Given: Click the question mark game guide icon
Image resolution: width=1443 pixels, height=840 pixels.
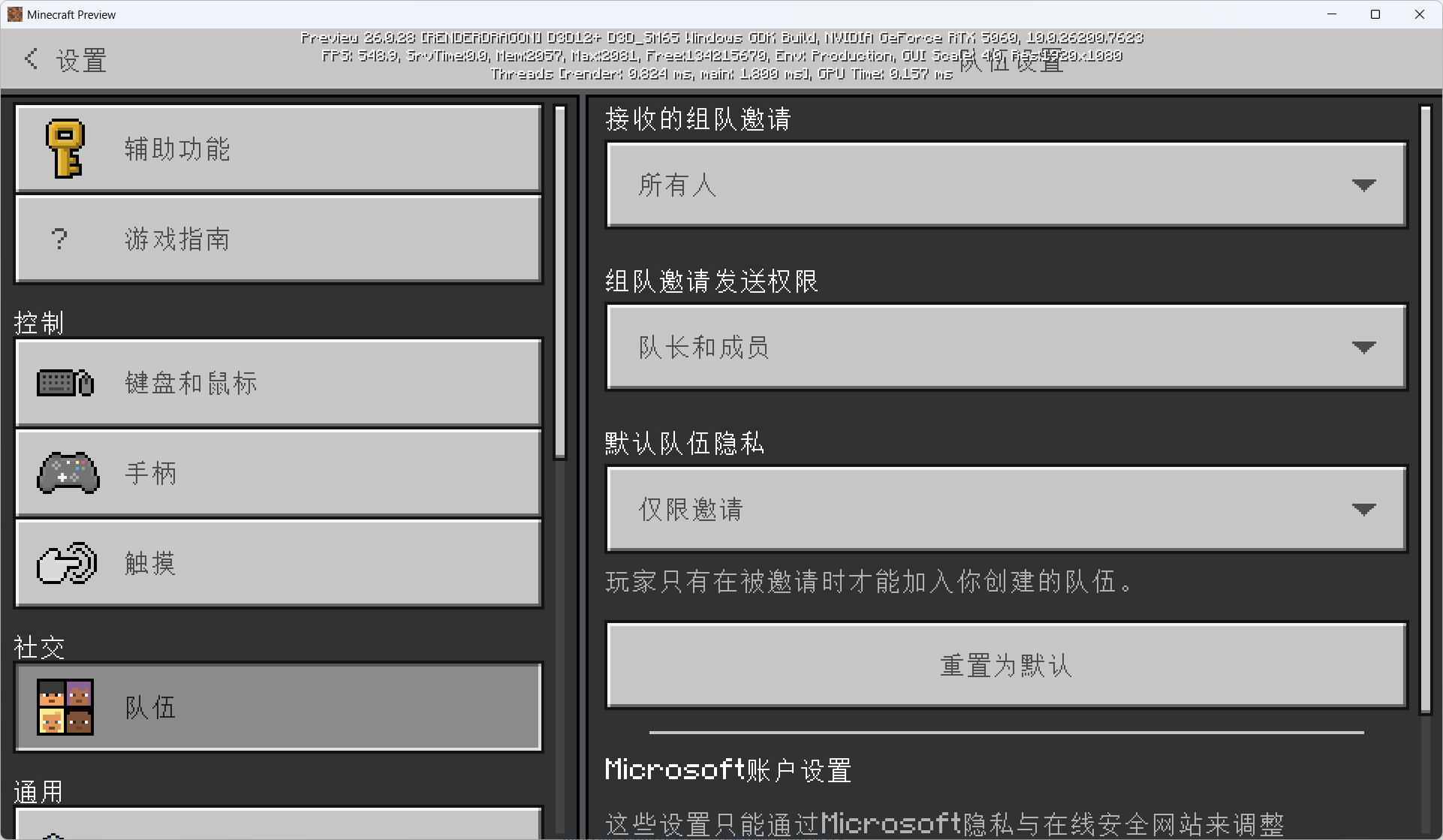Looking at the screenshot, I should [x=59, y=239].
